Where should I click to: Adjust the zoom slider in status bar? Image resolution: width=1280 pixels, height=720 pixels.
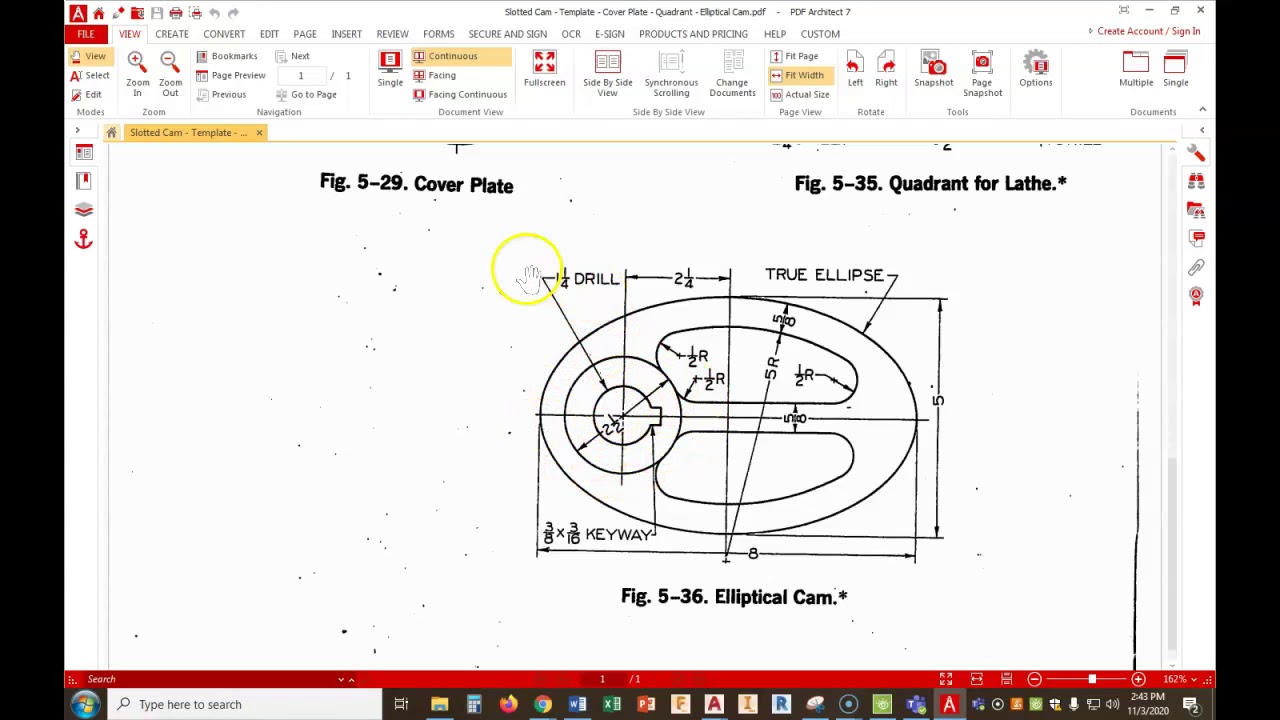tap(1091, 679)
